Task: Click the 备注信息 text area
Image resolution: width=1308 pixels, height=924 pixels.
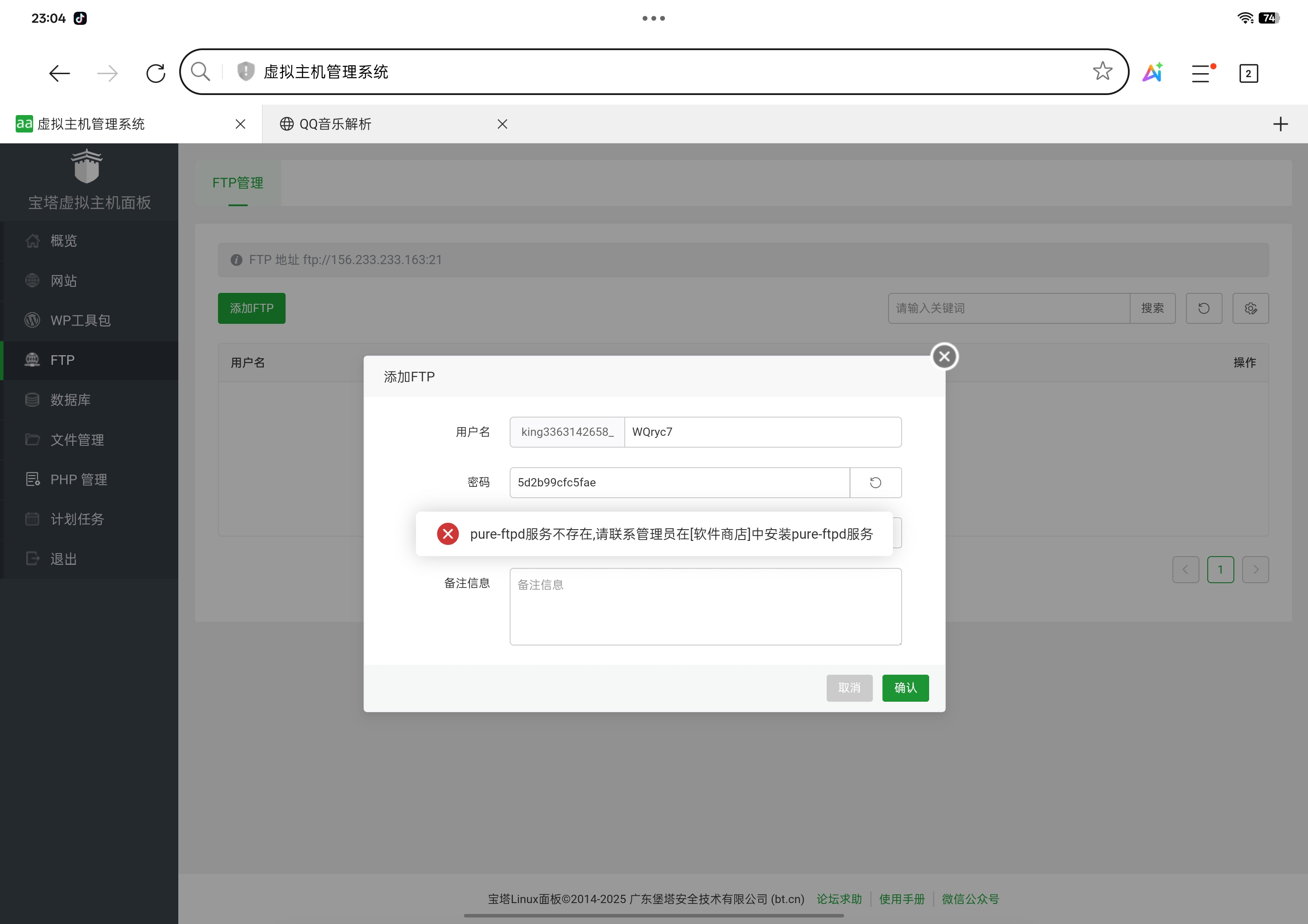Action: [705, 606]
